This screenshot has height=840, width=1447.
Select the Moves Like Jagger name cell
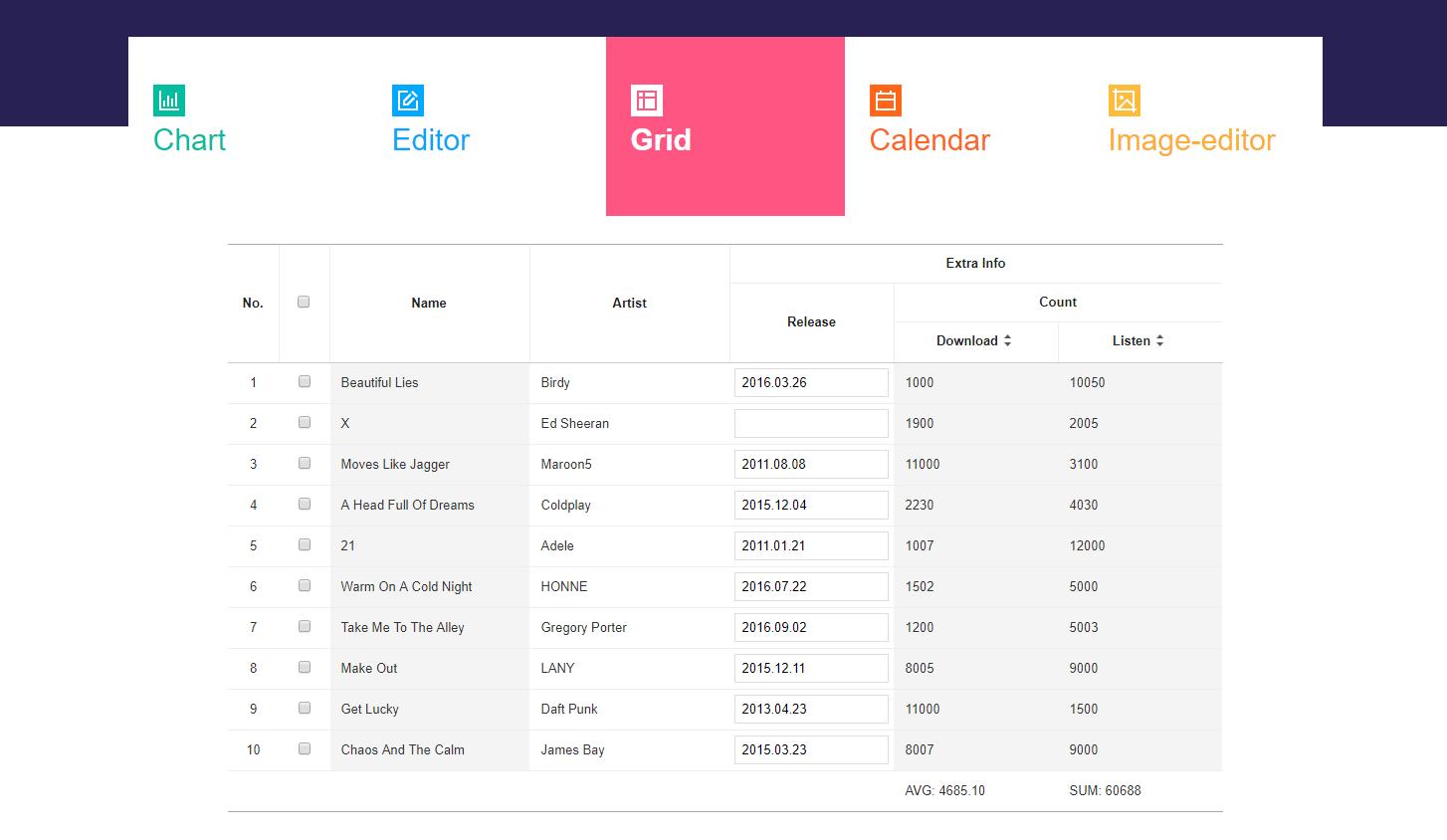coord(429,464)
